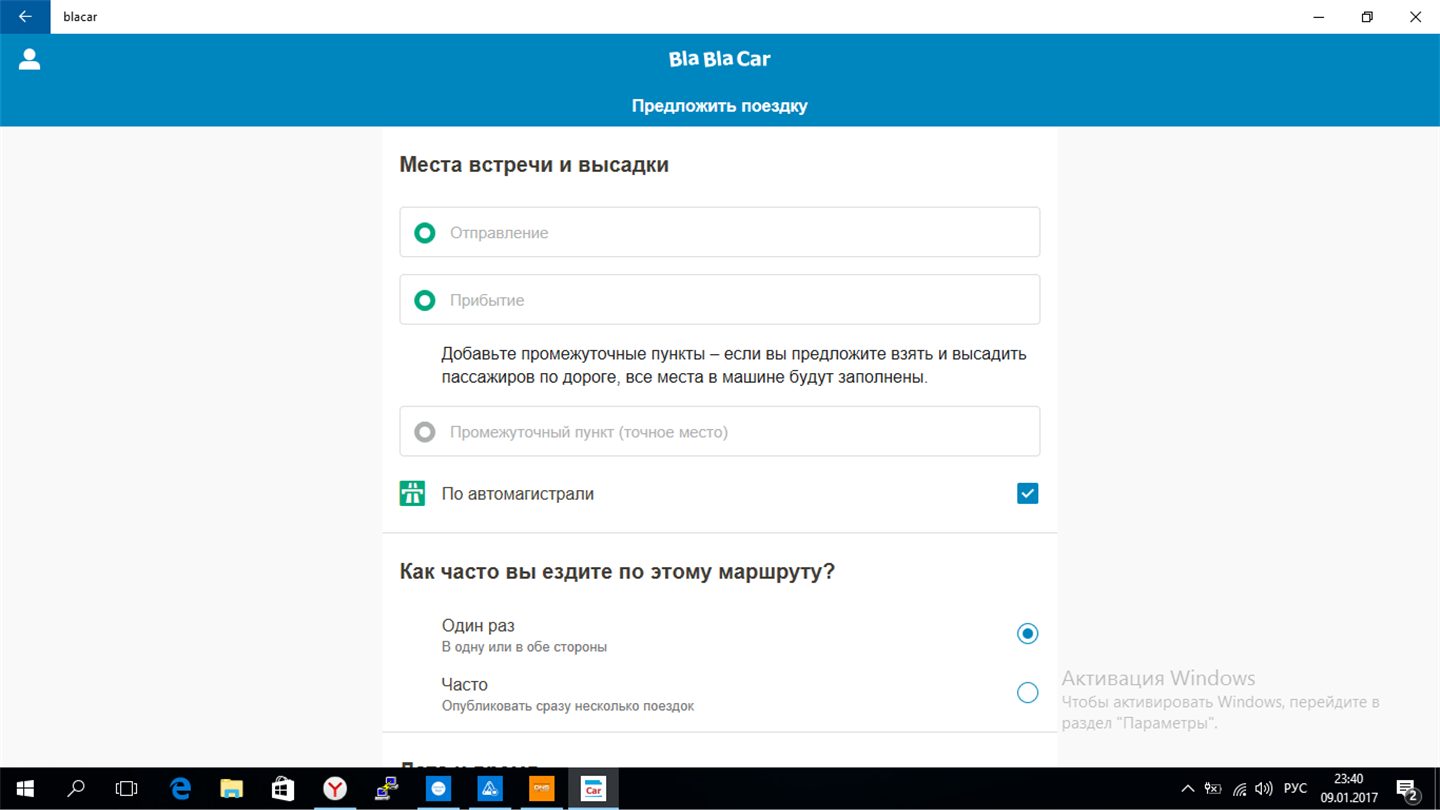Select the Часто radio button

[1027, 692]
